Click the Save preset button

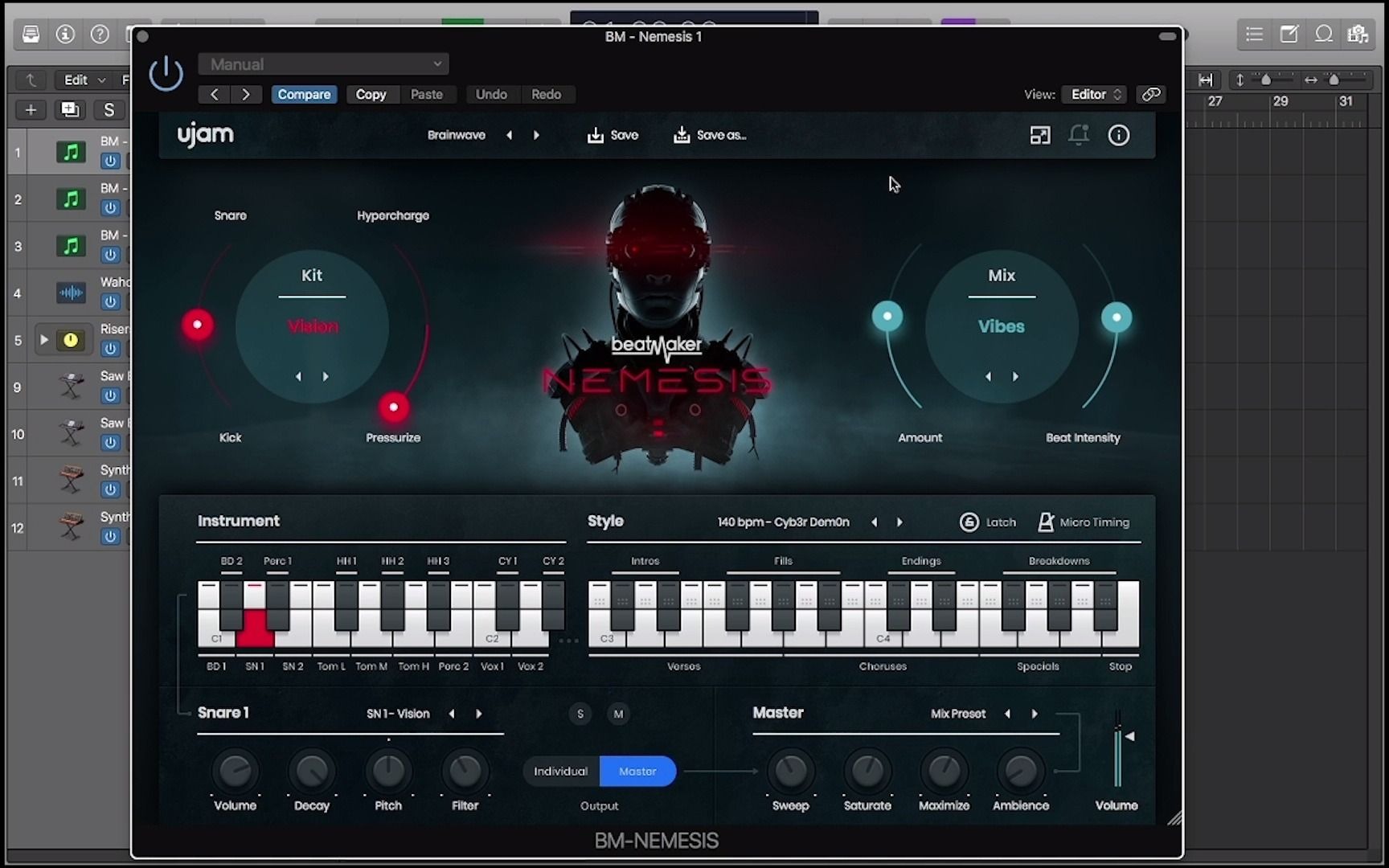[613, 135]
